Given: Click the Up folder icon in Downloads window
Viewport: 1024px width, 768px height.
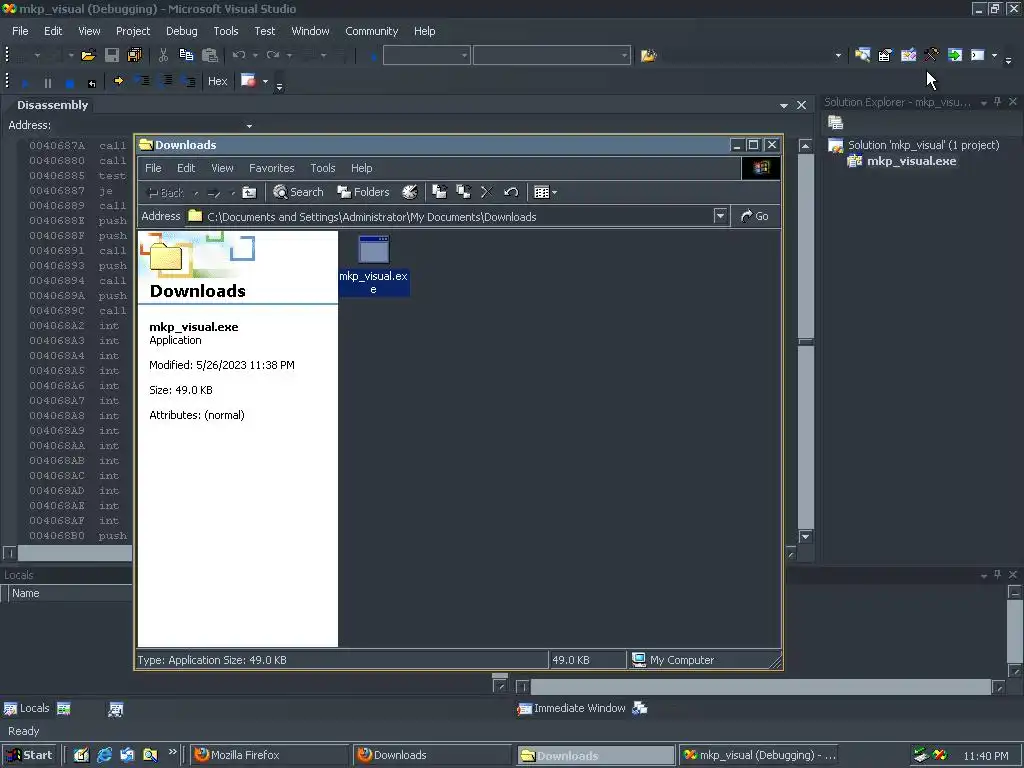Looking at the screenshot, I should pos(249,192).
